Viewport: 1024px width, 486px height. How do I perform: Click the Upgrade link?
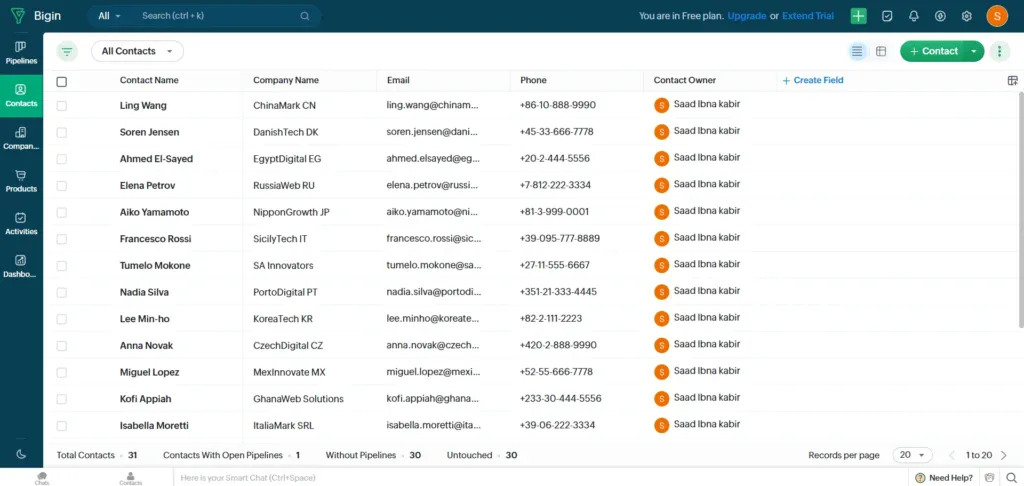click(746, 16)
